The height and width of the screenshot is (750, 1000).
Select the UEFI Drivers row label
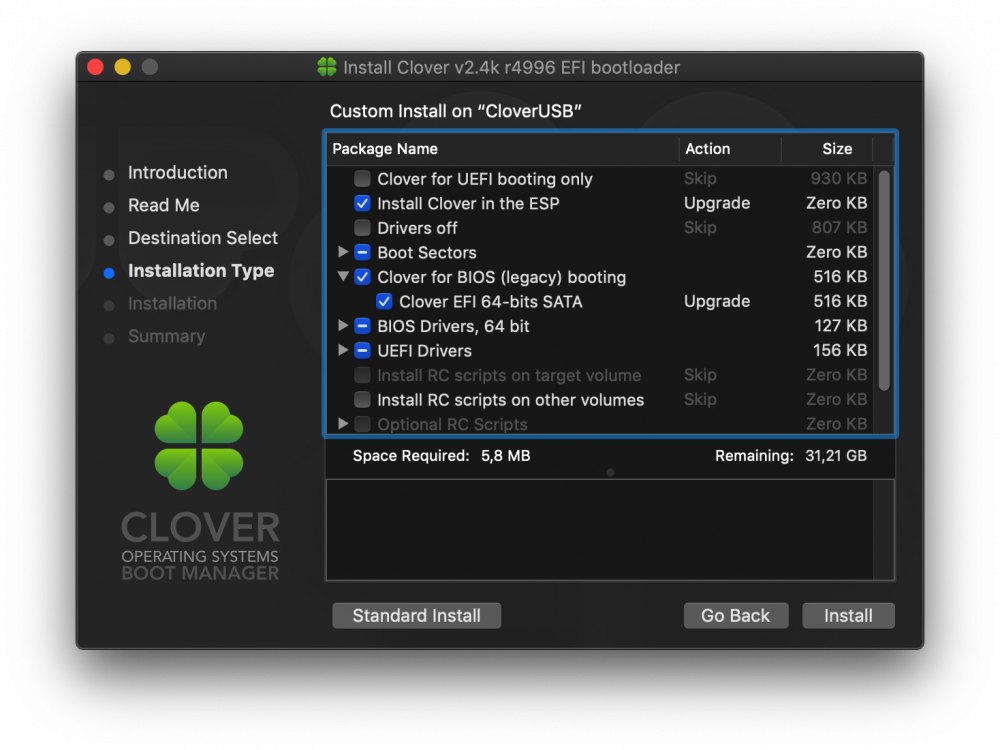tap(424, 351)
